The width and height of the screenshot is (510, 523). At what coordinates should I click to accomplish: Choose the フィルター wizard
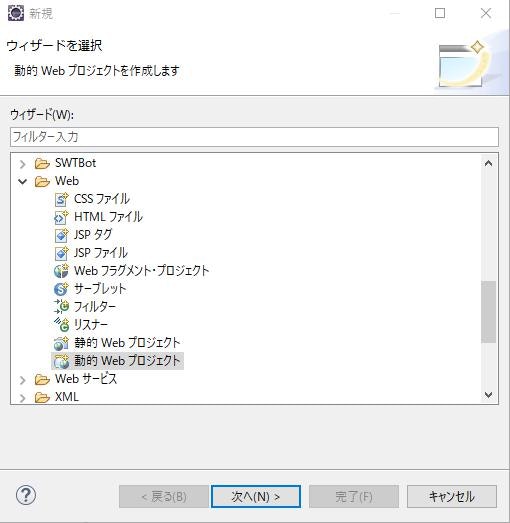95,307
